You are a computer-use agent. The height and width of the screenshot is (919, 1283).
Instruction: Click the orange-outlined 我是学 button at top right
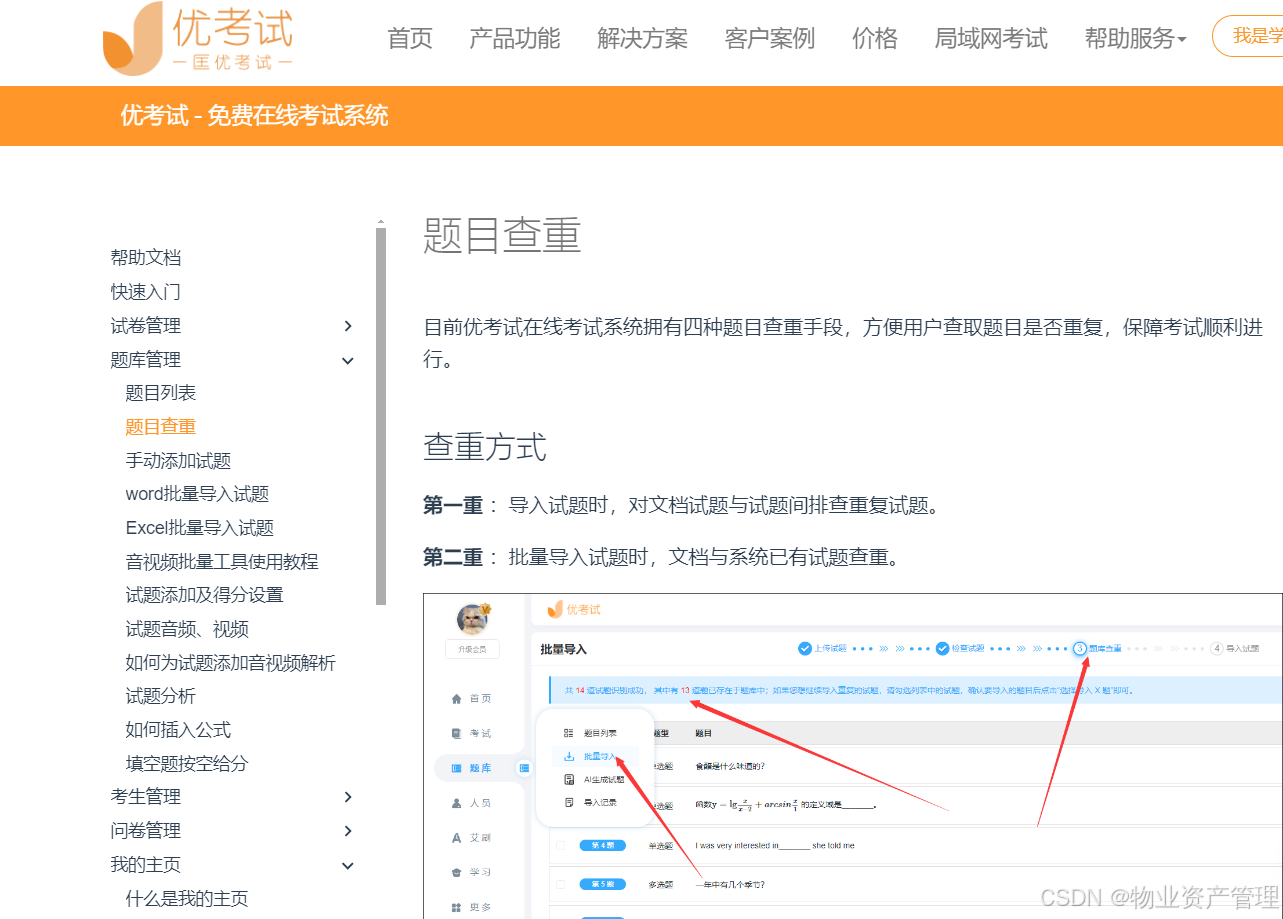coord(1250,36)
